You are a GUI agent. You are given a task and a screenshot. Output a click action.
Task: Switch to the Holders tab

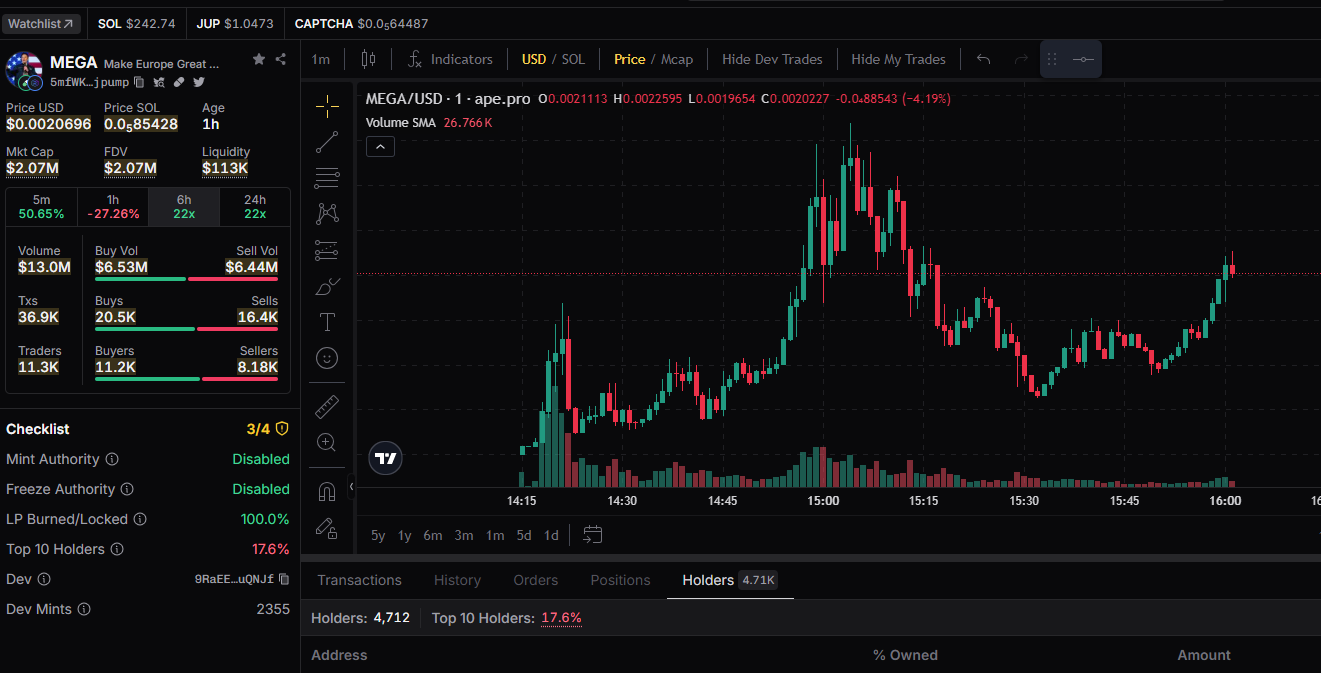pos(730,580)
